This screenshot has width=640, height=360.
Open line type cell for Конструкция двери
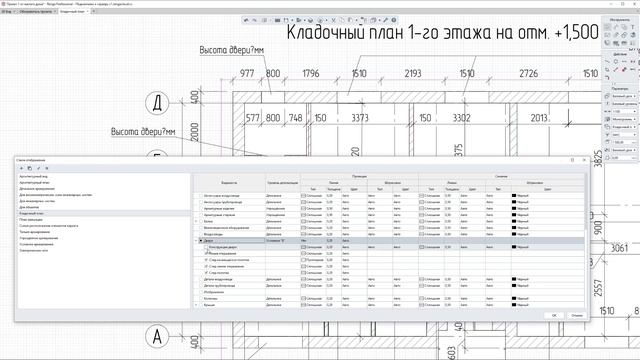[x=313, y=247]
